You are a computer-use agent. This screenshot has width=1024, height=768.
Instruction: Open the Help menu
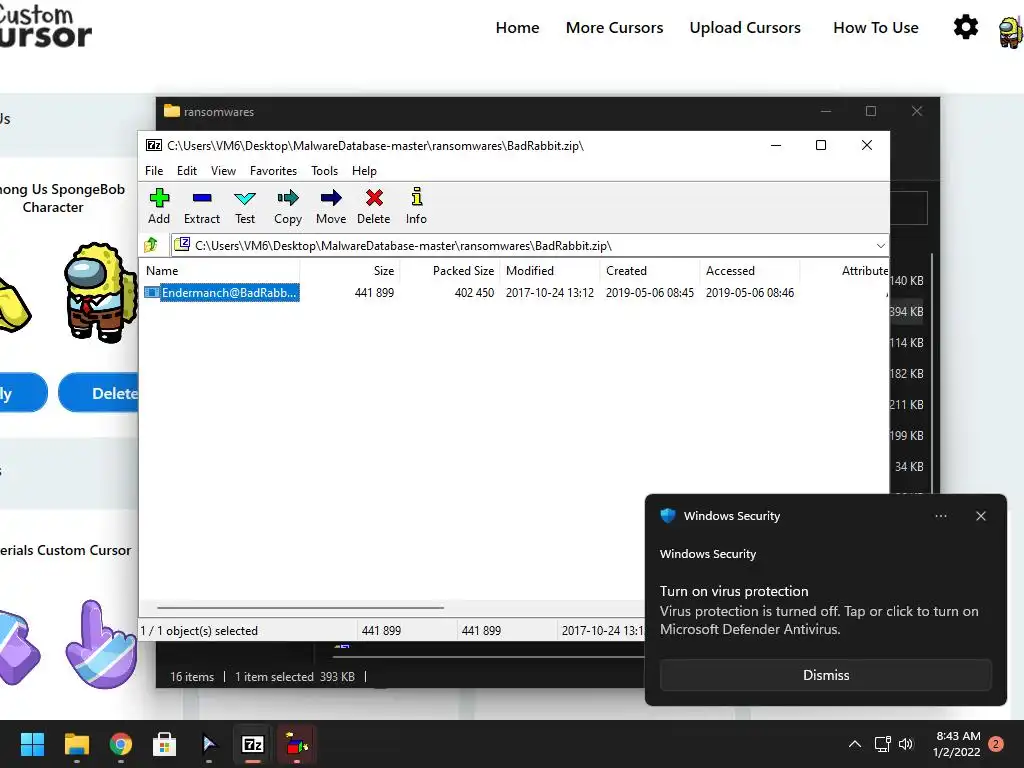[364, 170]
